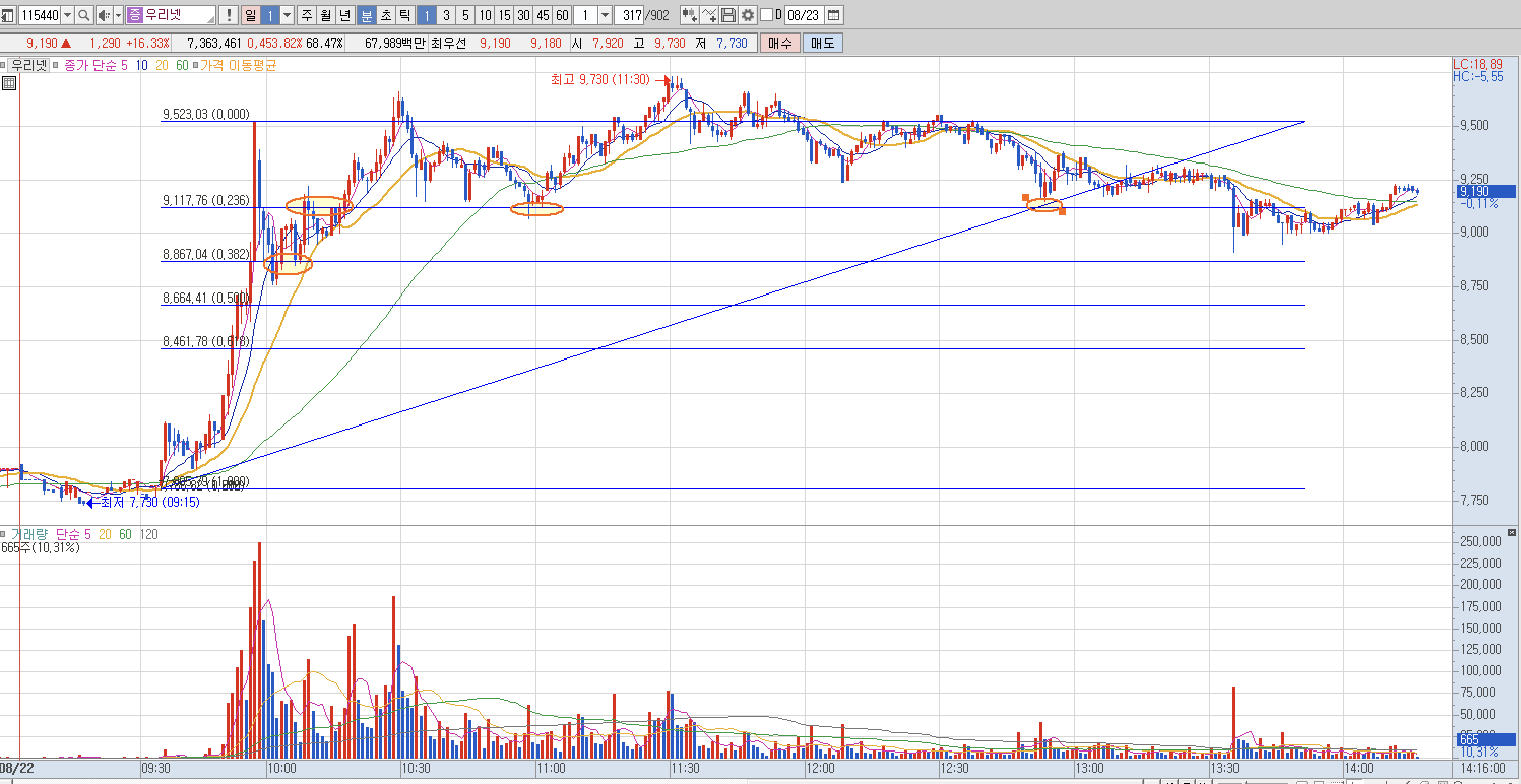Screen dimensions: 1521x784
Task: Open the dropdown beside the 일 period button
Action: [x=287, y=15]
